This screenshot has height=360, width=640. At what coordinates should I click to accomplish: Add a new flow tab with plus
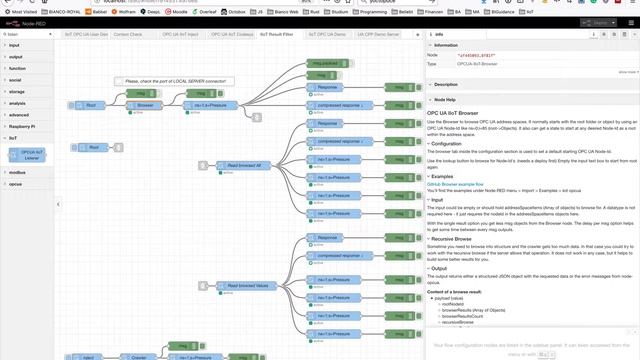(417, 35)
